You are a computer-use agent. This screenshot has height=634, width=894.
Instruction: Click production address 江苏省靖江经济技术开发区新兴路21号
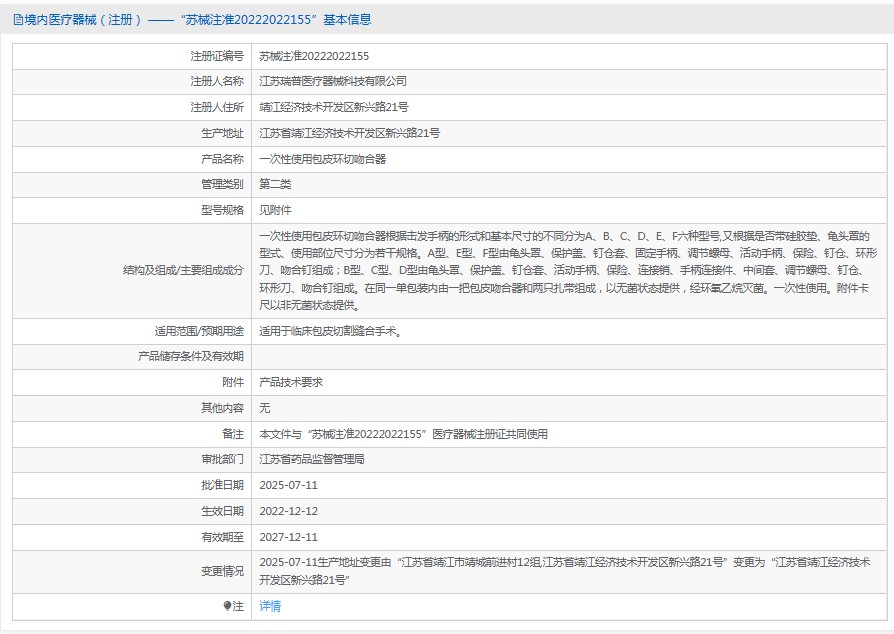349,133
